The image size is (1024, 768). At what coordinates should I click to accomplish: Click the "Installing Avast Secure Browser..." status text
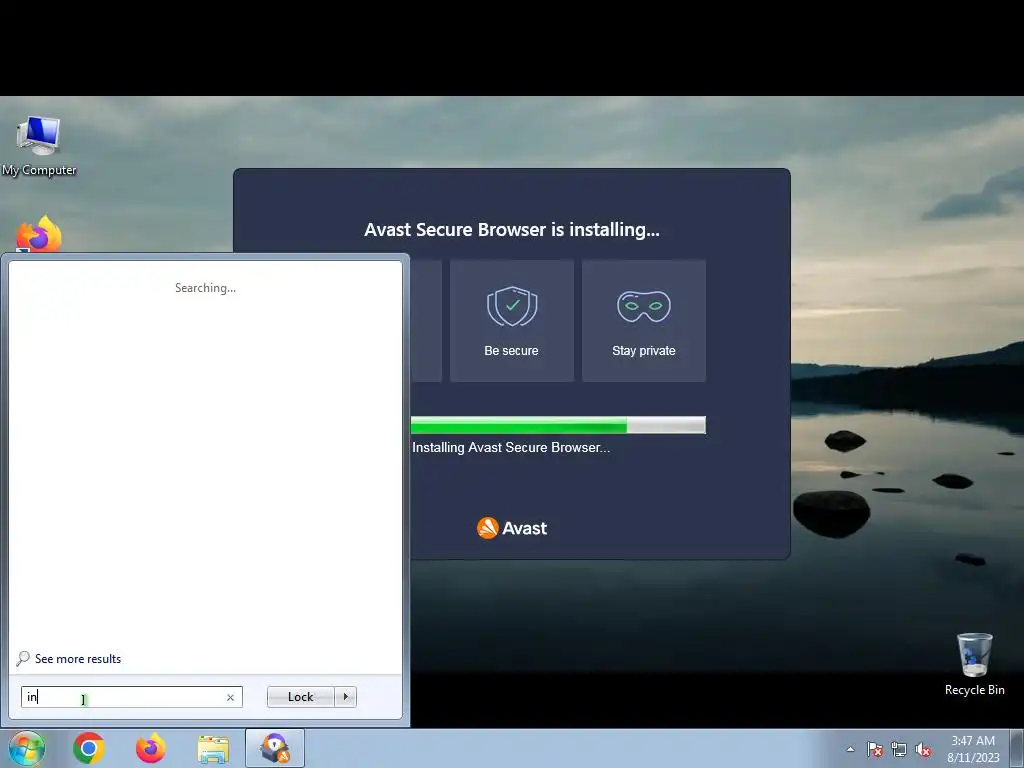click(x=511, y=447)
